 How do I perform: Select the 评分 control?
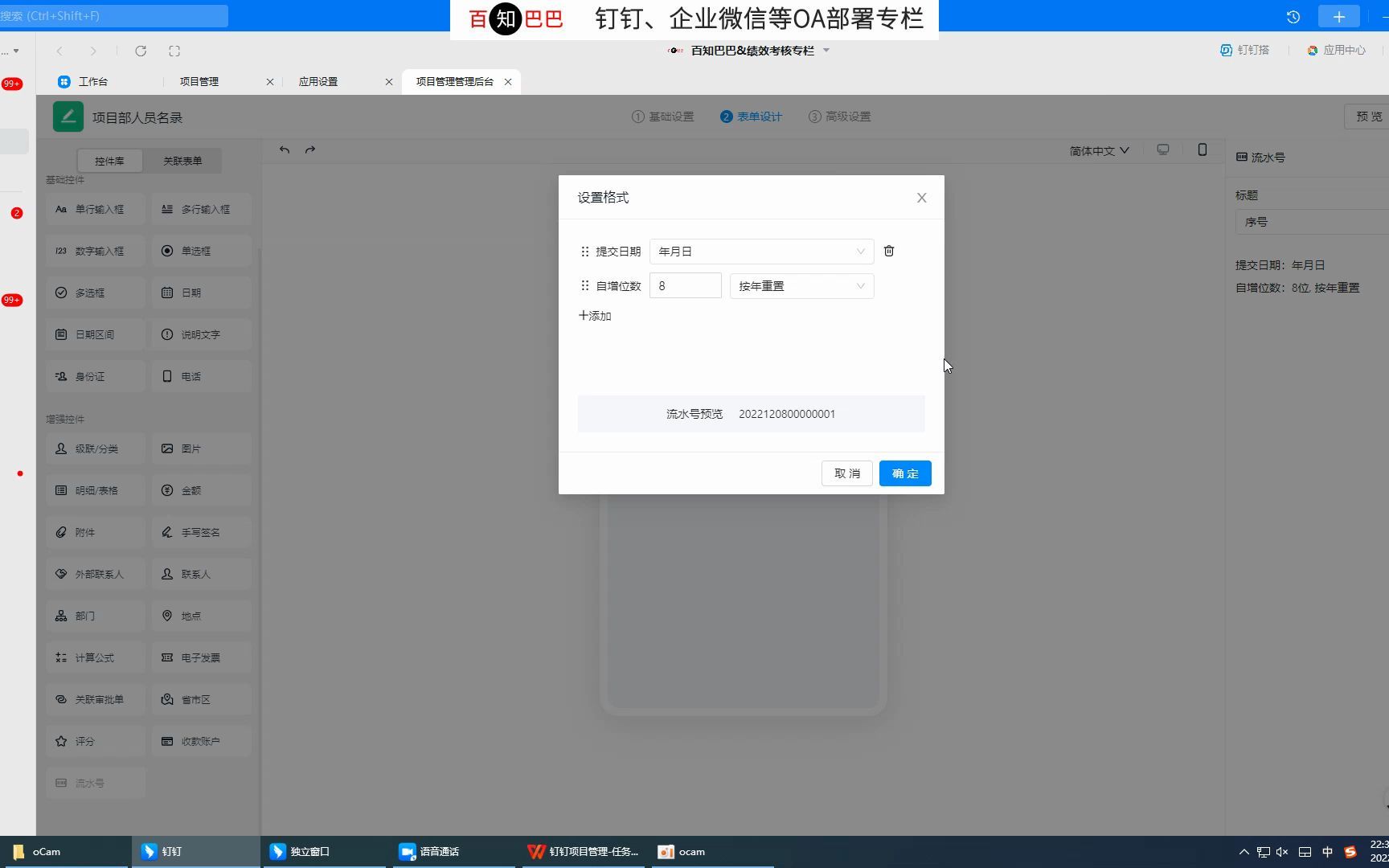96,741
